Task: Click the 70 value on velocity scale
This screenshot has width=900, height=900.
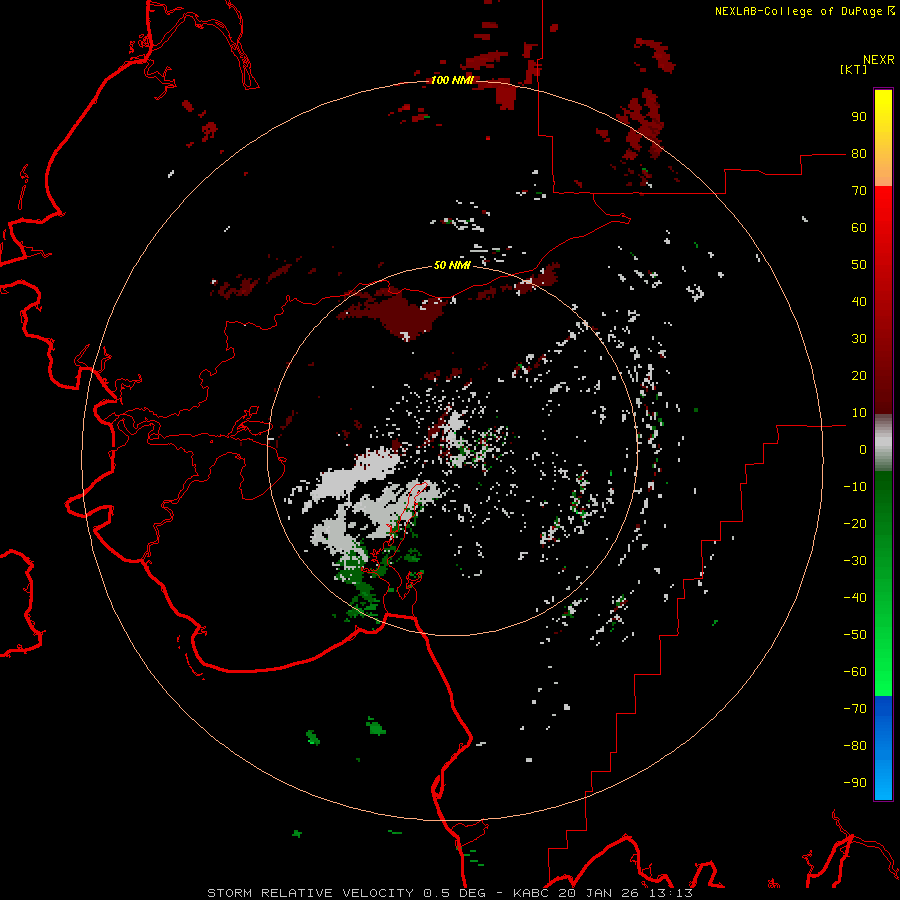Action: pyautogui.click(x=859, y=191)
